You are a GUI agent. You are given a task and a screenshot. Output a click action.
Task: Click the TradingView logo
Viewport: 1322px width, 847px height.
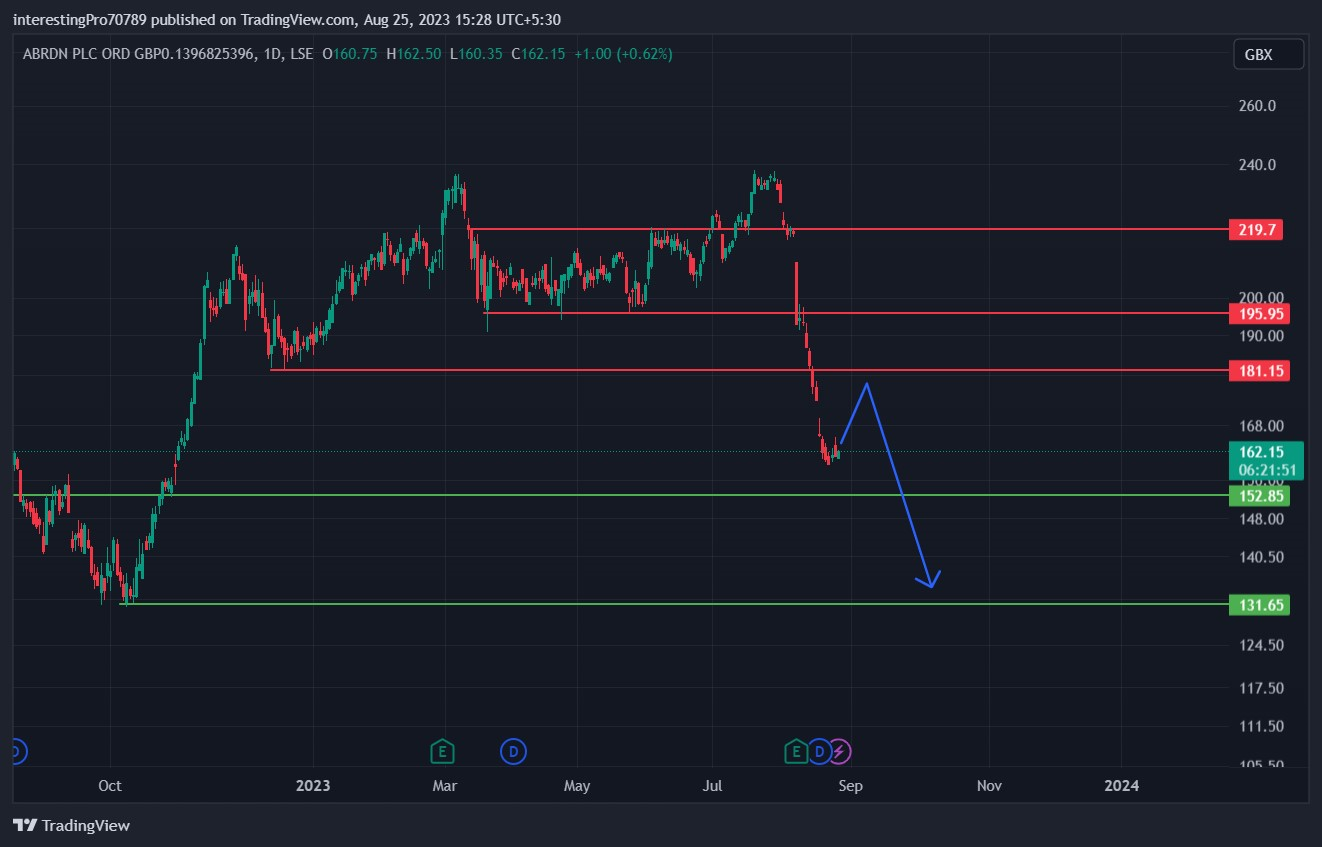(71, 826)
